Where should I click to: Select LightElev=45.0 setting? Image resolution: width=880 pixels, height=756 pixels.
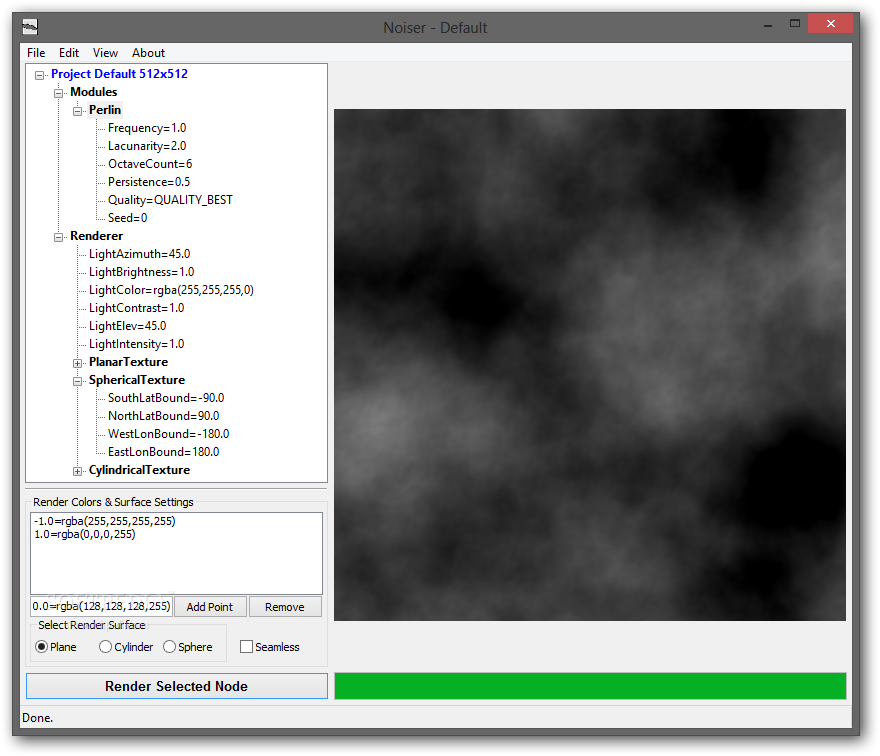[x=127, y=326]
